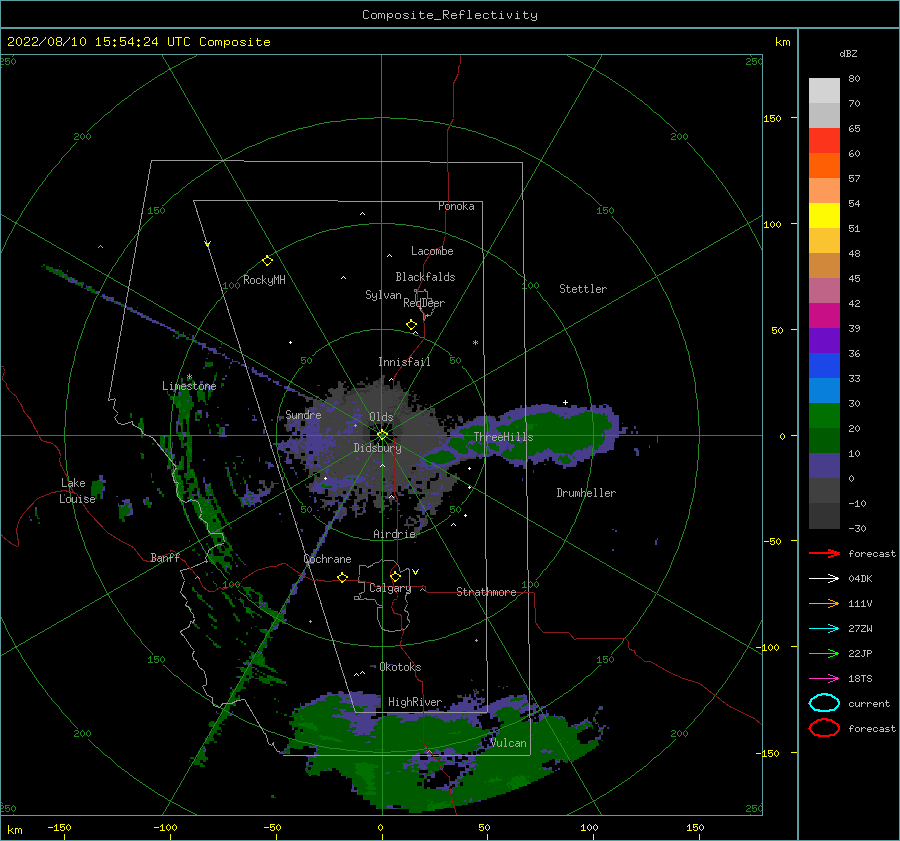
Task: Click the HighRiver label
Action: tap(415, 702)
